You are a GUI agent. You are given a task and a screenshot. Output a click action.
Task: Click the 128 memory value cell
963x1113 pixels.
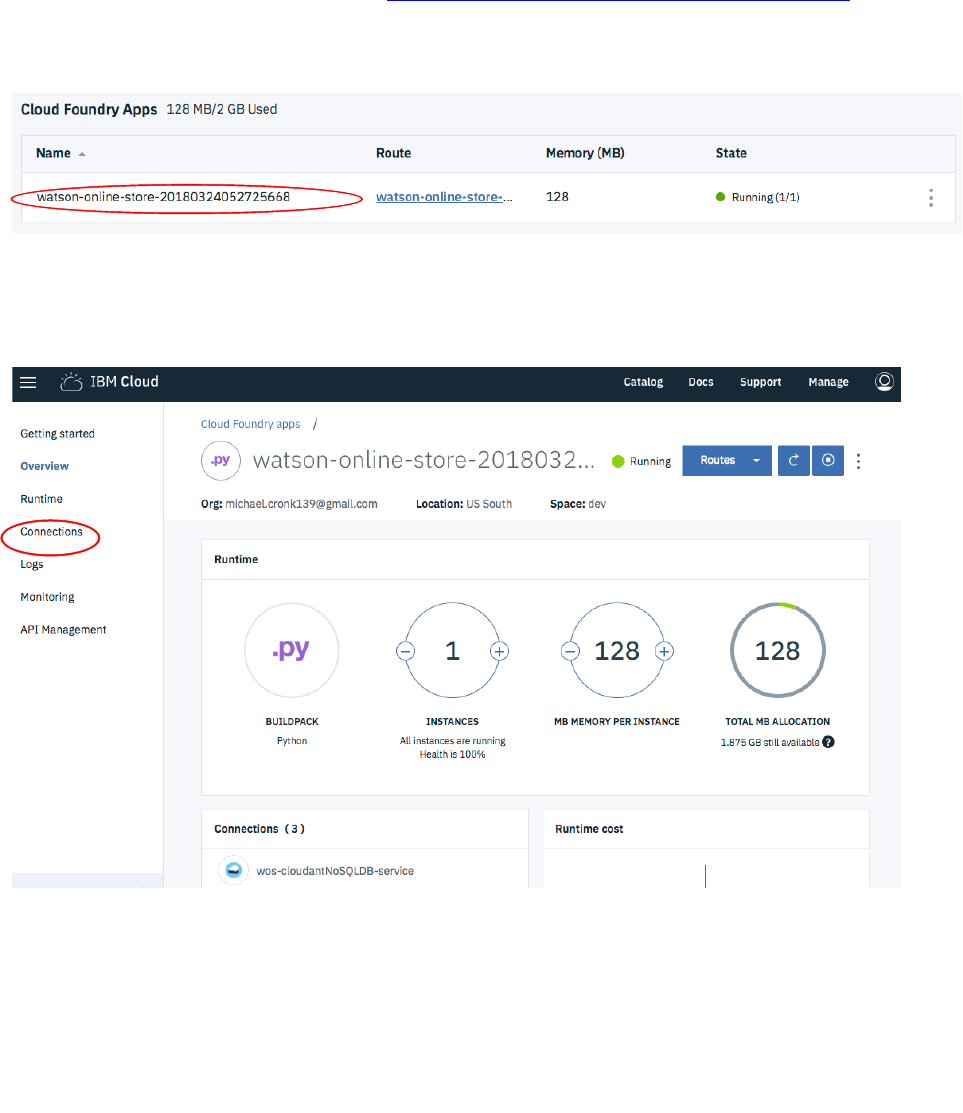[x=557, y=197]
